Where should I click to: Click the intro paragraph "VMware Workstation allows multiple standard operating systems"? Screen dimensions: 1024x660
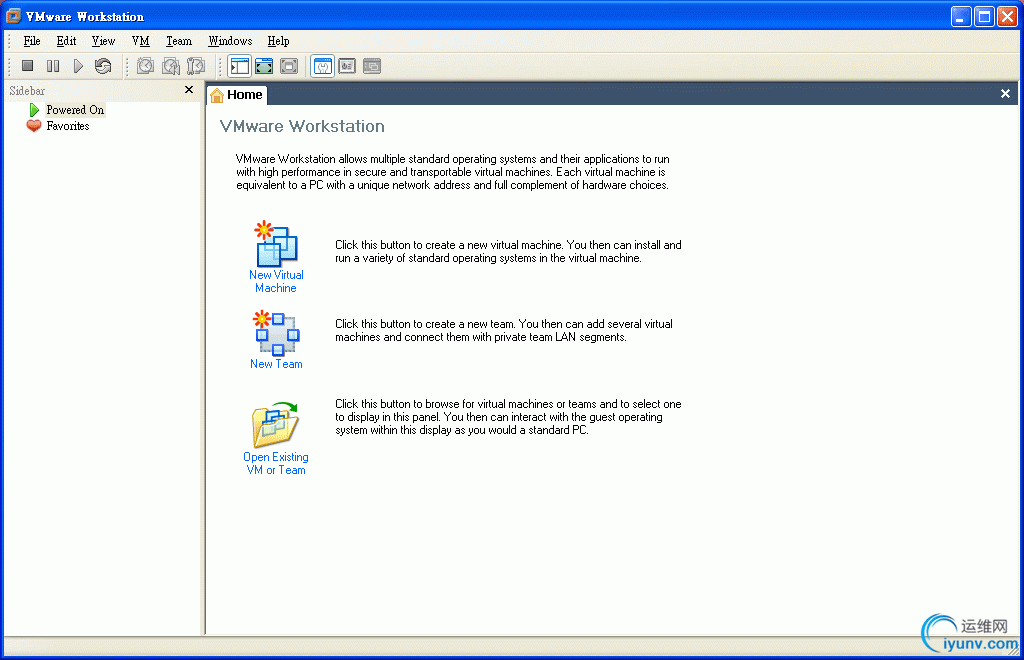coord(453,172)
